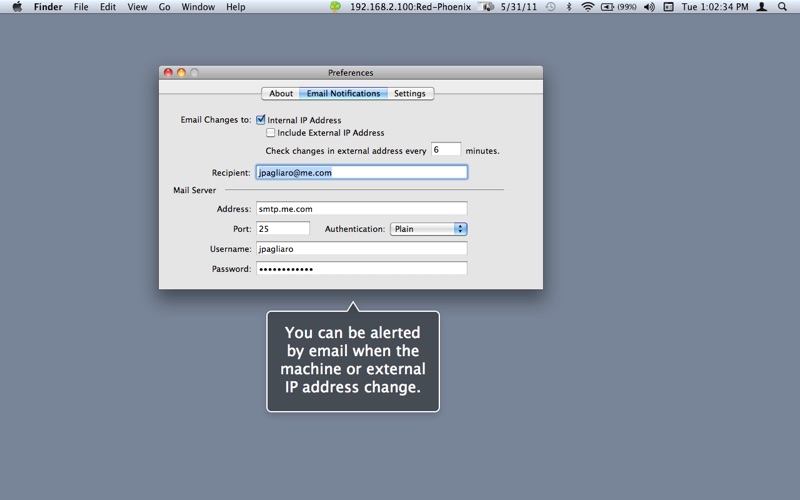The image size is (800, 500).
Task: Click the input menu icon beside the clock
Action: pos(668,7)
